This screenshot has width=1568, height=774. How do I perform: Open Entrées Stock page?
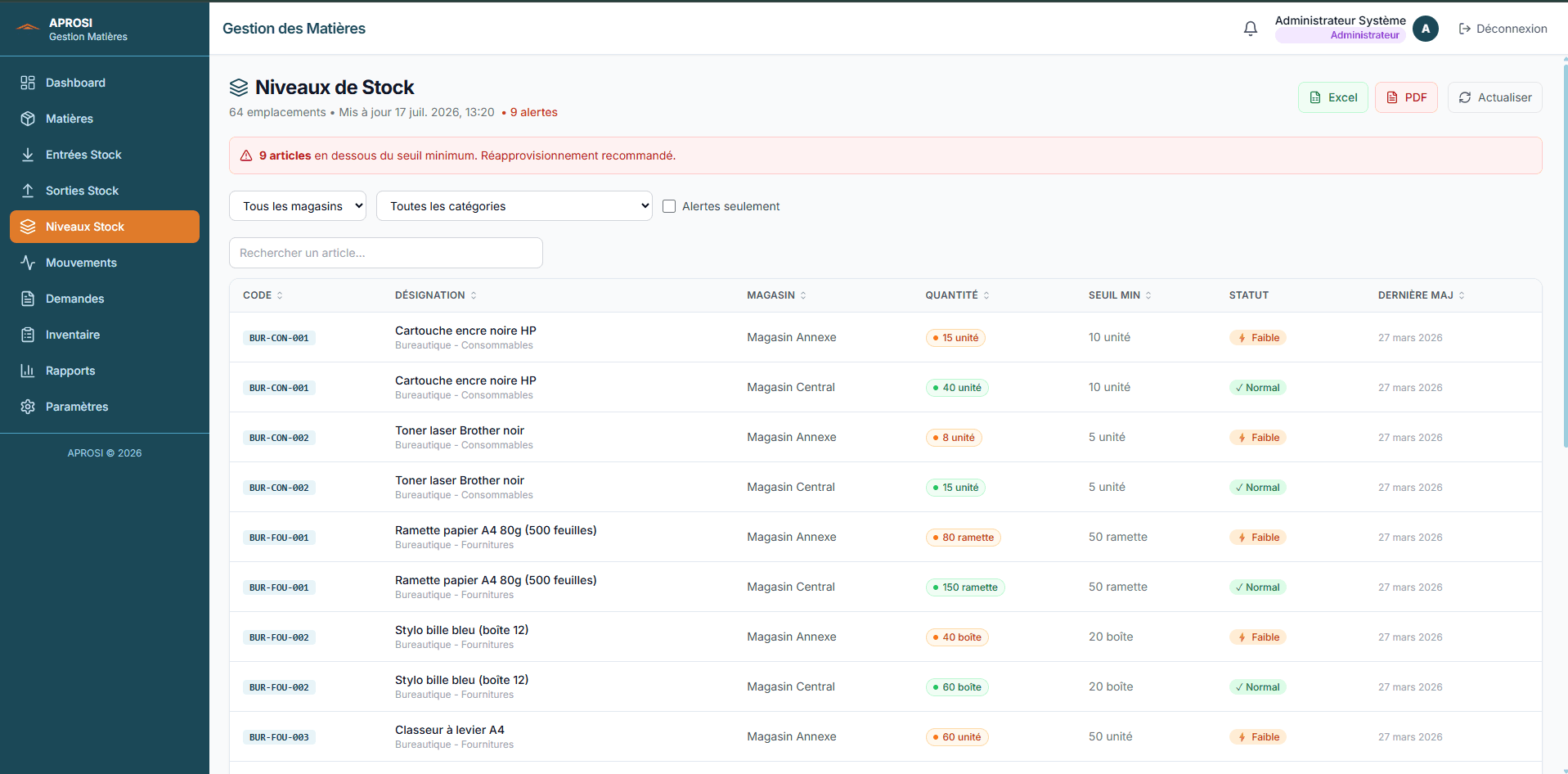tap(105, 155)
